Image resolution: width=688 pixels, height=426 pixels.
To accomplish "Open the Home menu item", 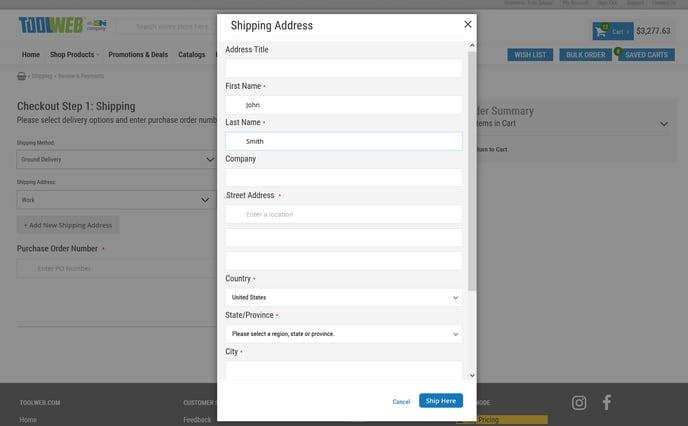I will point(31,55).
